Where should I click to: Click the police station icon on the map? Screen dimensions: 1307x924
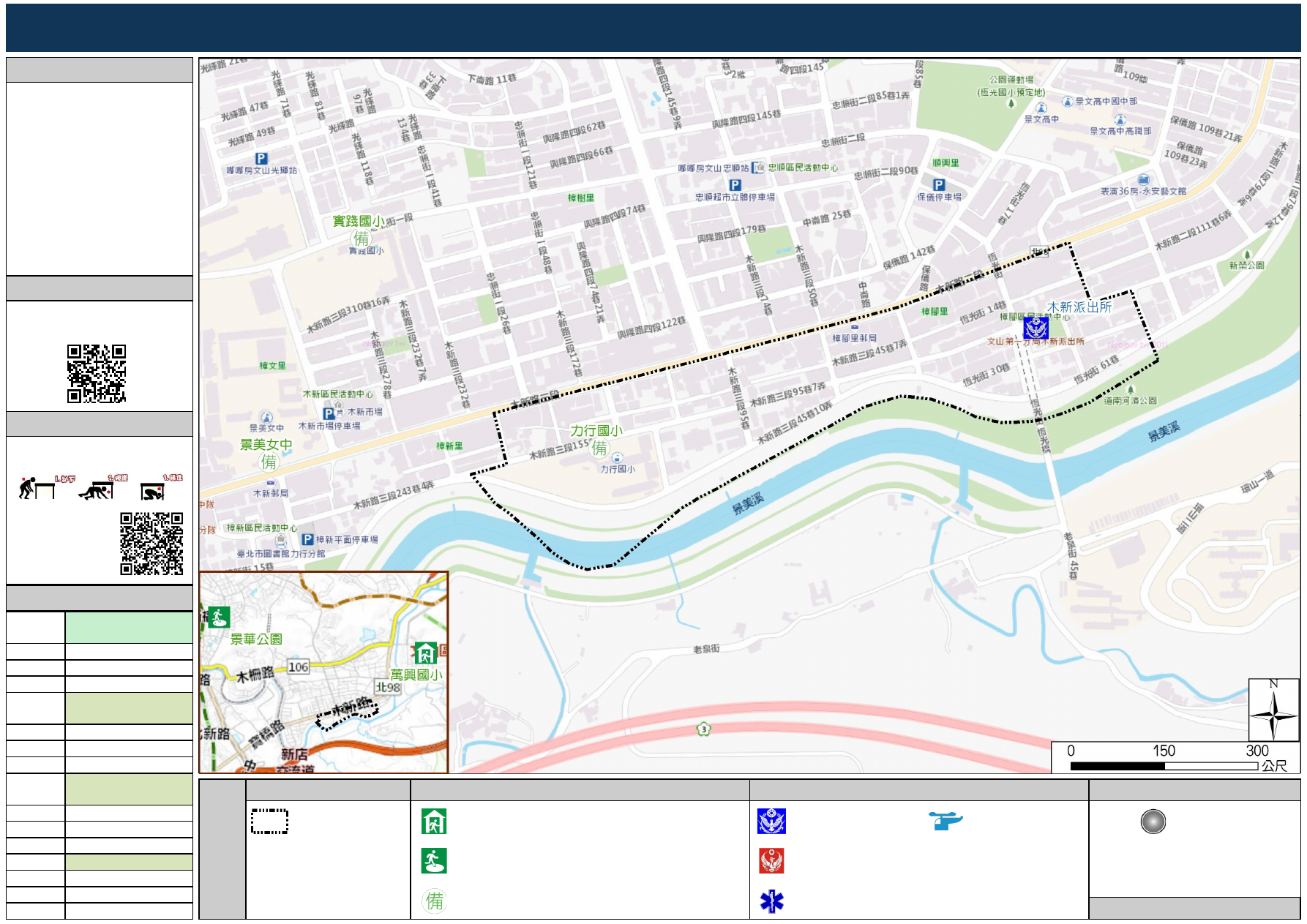1036,328
